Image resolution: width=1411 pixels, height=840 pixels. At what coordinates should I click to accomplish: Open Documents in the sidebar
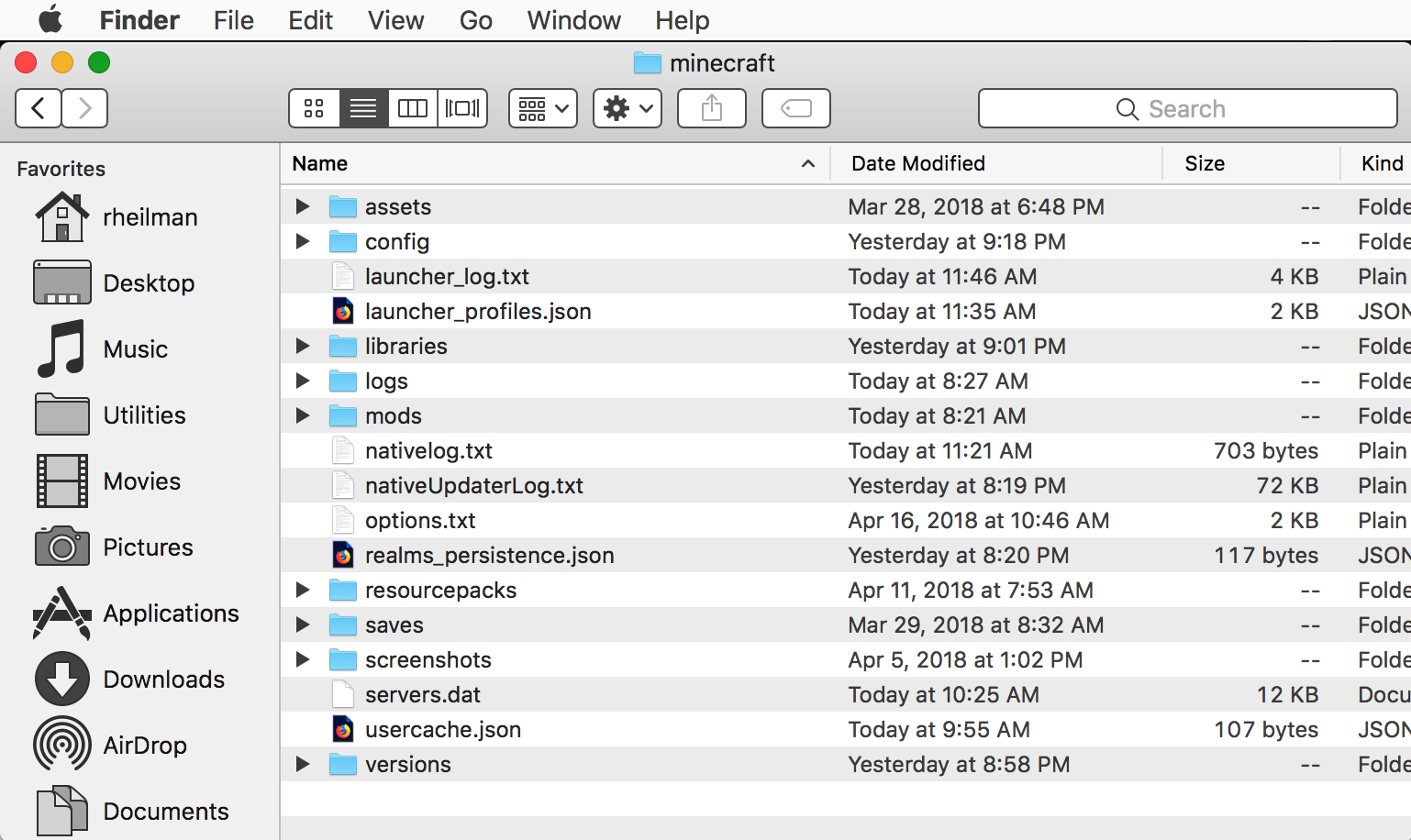coord(132,812)
